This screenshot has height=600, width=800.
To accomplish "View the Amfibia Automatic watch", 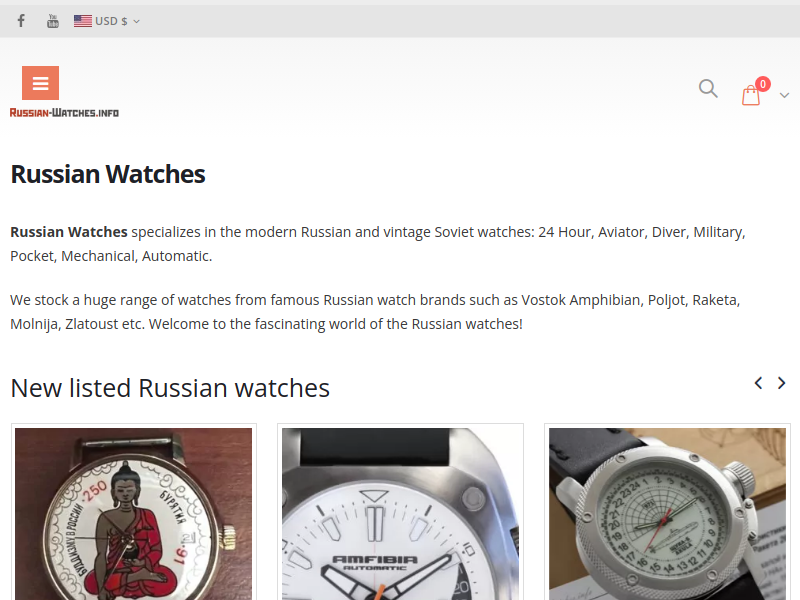I will 400,514.
